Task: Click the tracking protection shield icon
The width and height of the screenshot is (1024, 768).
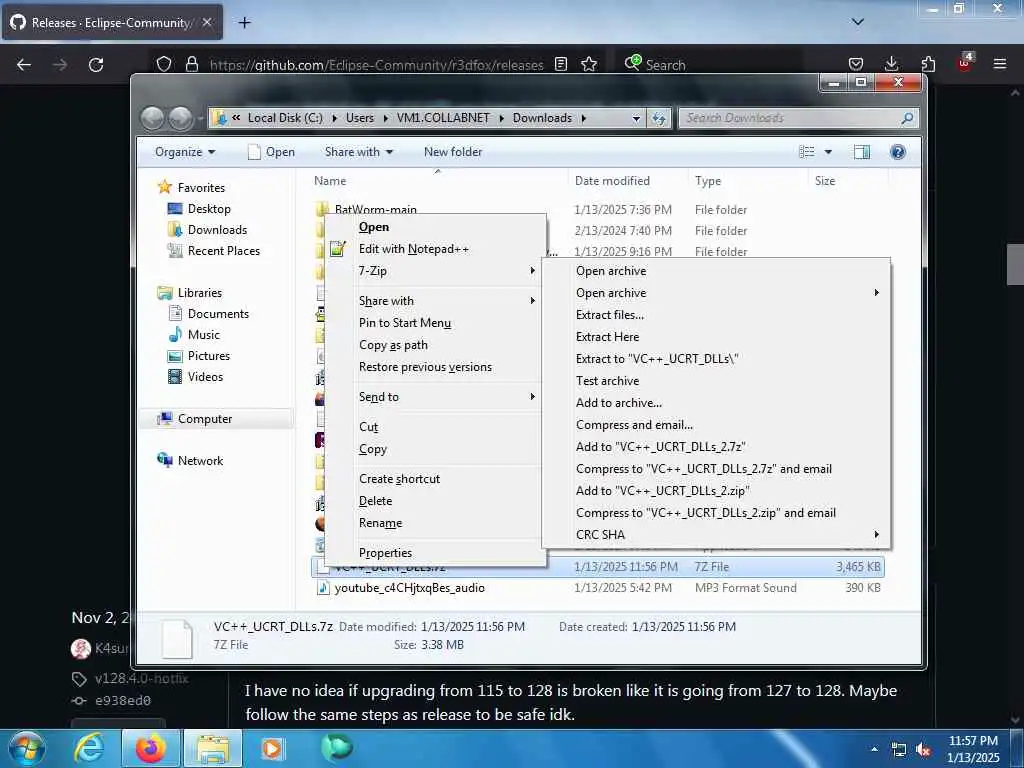Action: click(164, 64)
